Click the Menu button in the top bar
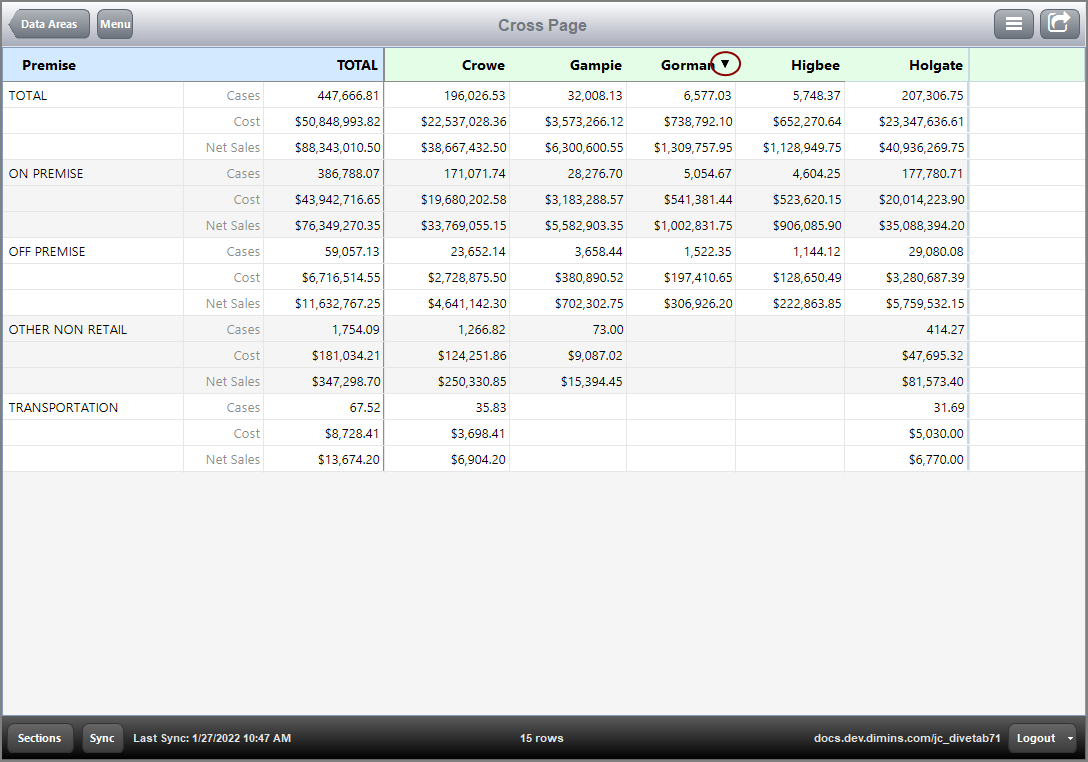Image resolution: width=1088 pixels, height=762 pixels. (114, 24)
